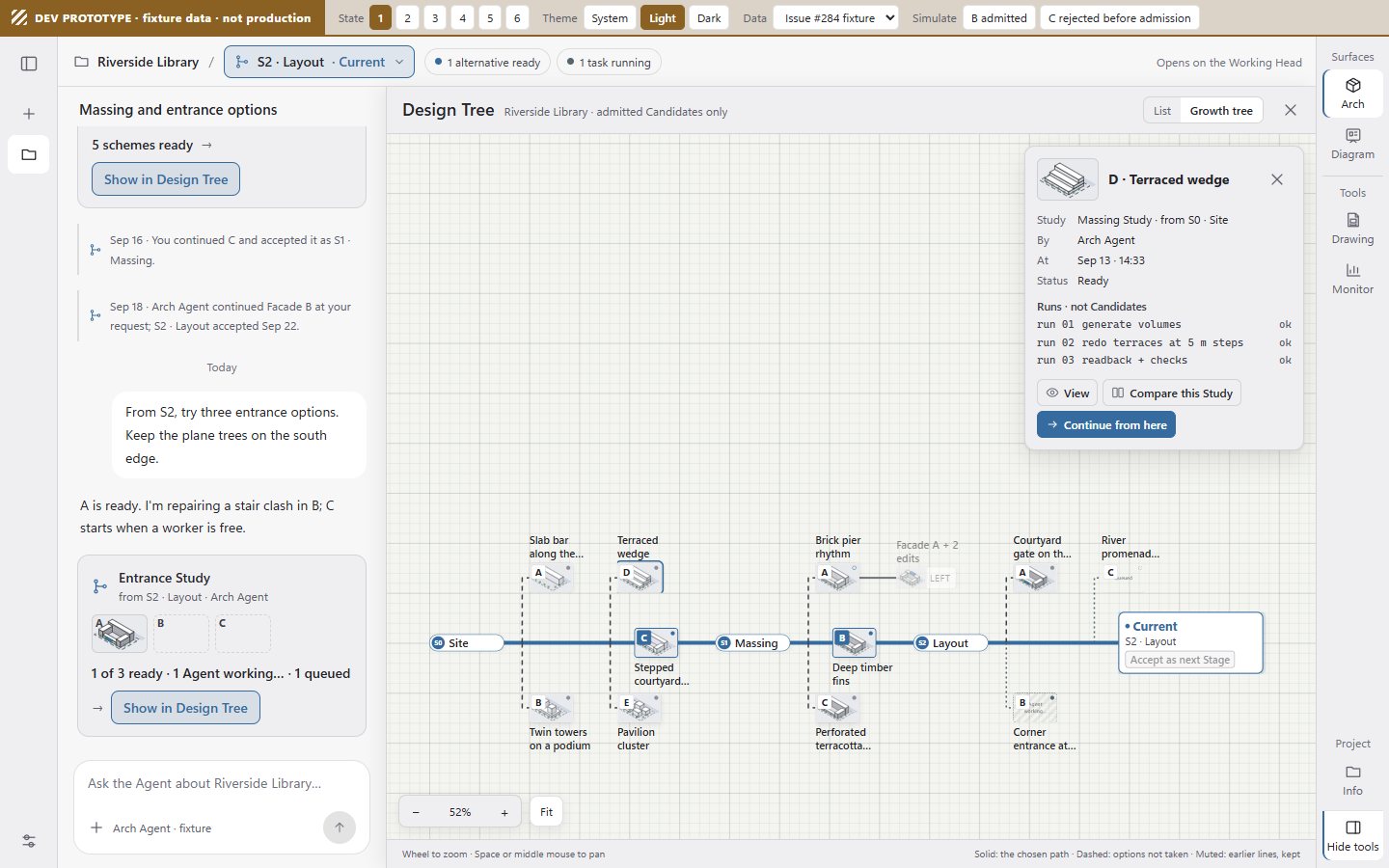Close the Terraced wedge details card
This screenshot has width=1389, height=868.
pos(1277,179)
